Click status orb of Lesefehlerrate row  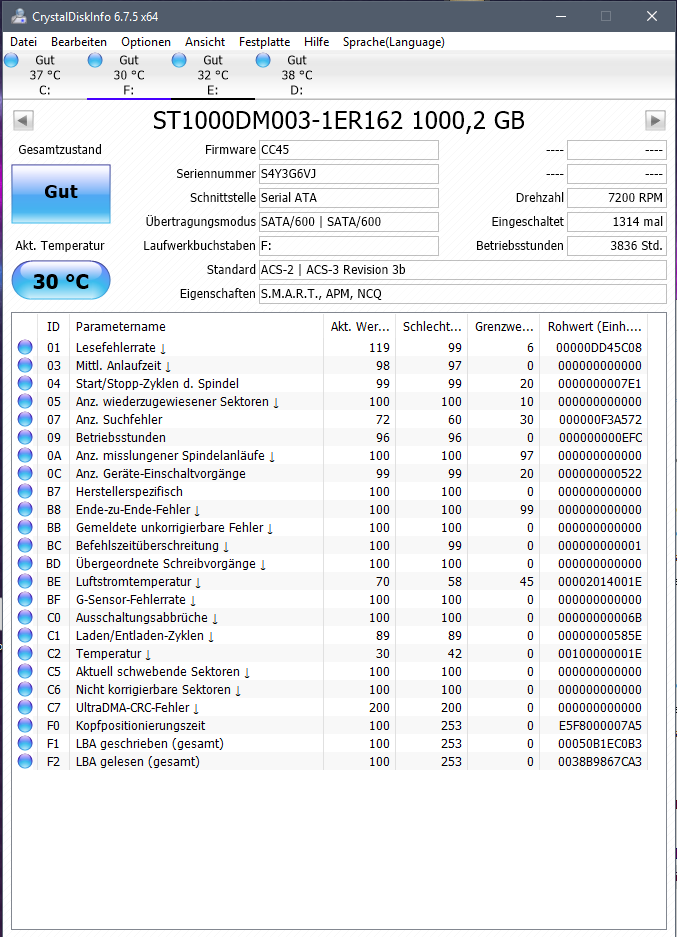point(25,347)
